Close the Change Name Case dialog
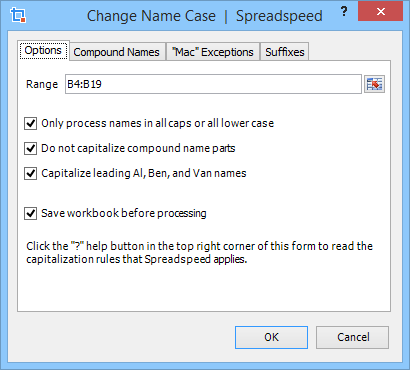The height and width of the screenshot is (370, 410). 380,12
